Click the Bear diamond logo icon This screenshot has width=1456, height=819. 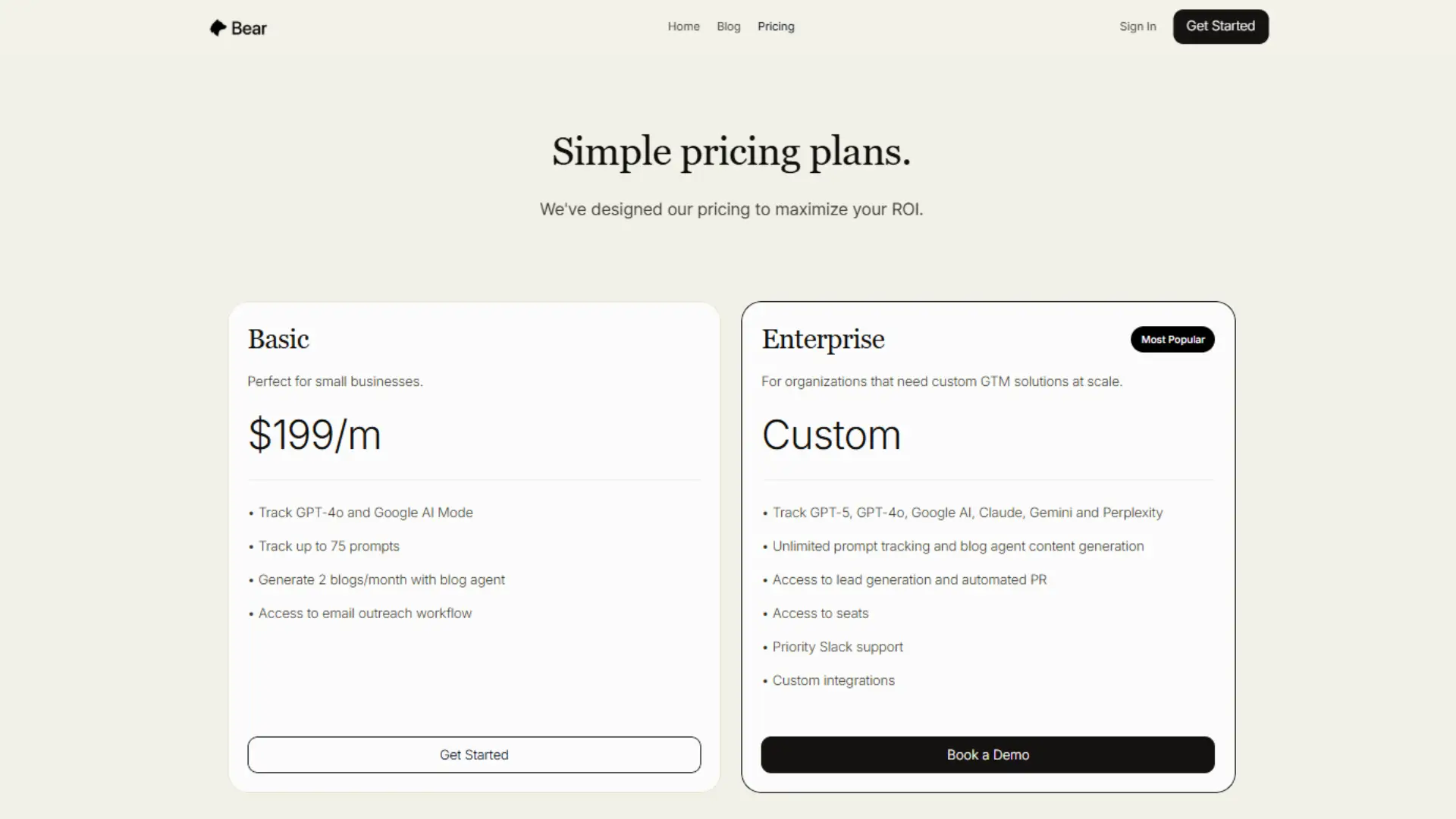tap(218, 27)
